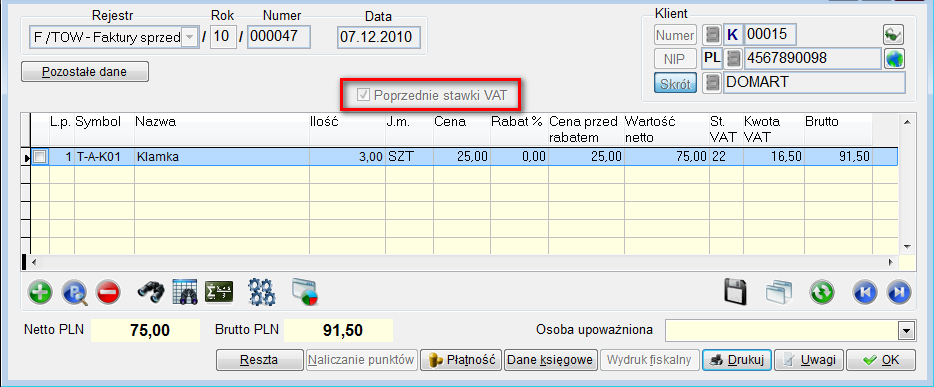This screenshot has width=934, height=387.
Task: Click the notebook icon beside DOMART field
Action: (x=712, y=83)
